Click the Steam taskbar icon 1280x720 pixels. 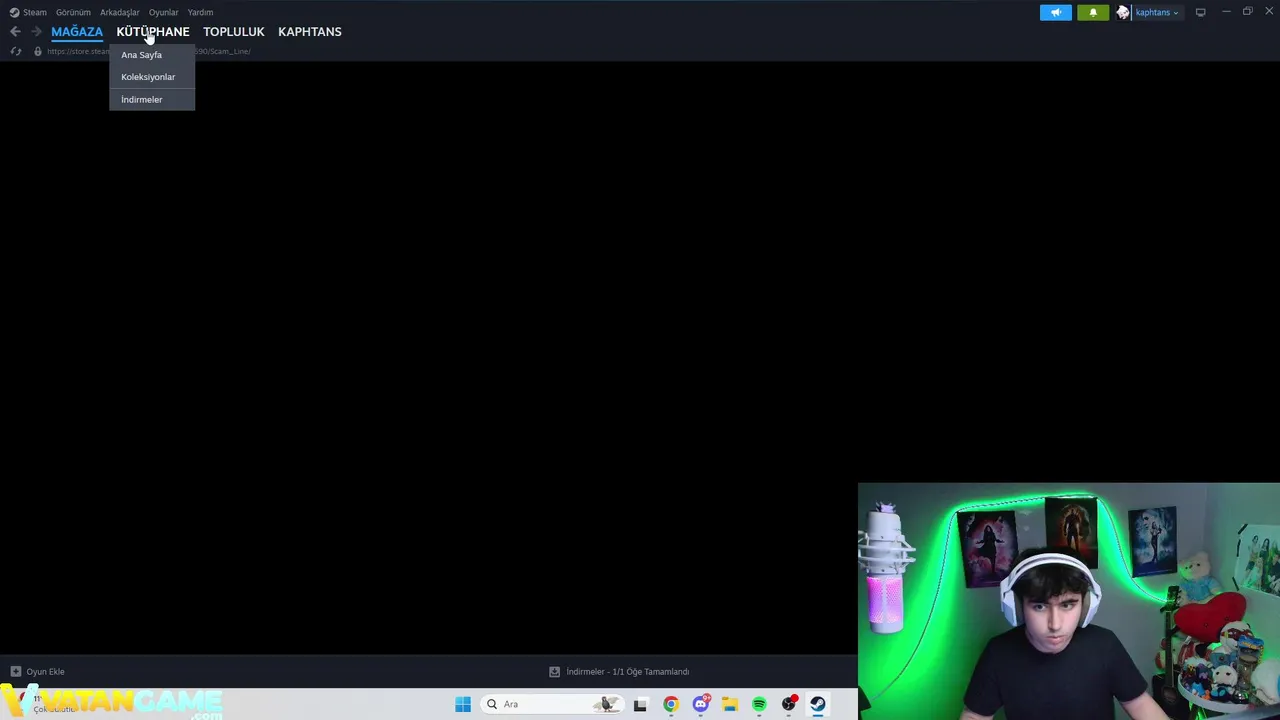pos(818,704)
